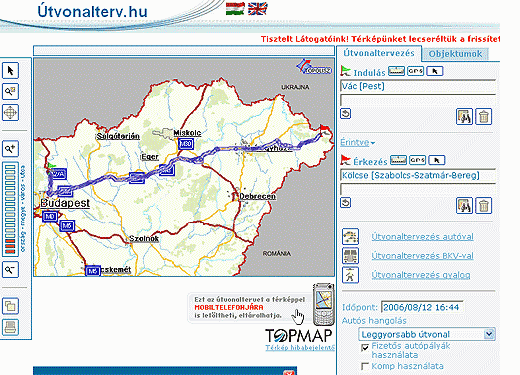Viewport: 520px width, 375px height.
Task: Reset departure field with undo arrow icon
Action: tap(346, 114)
